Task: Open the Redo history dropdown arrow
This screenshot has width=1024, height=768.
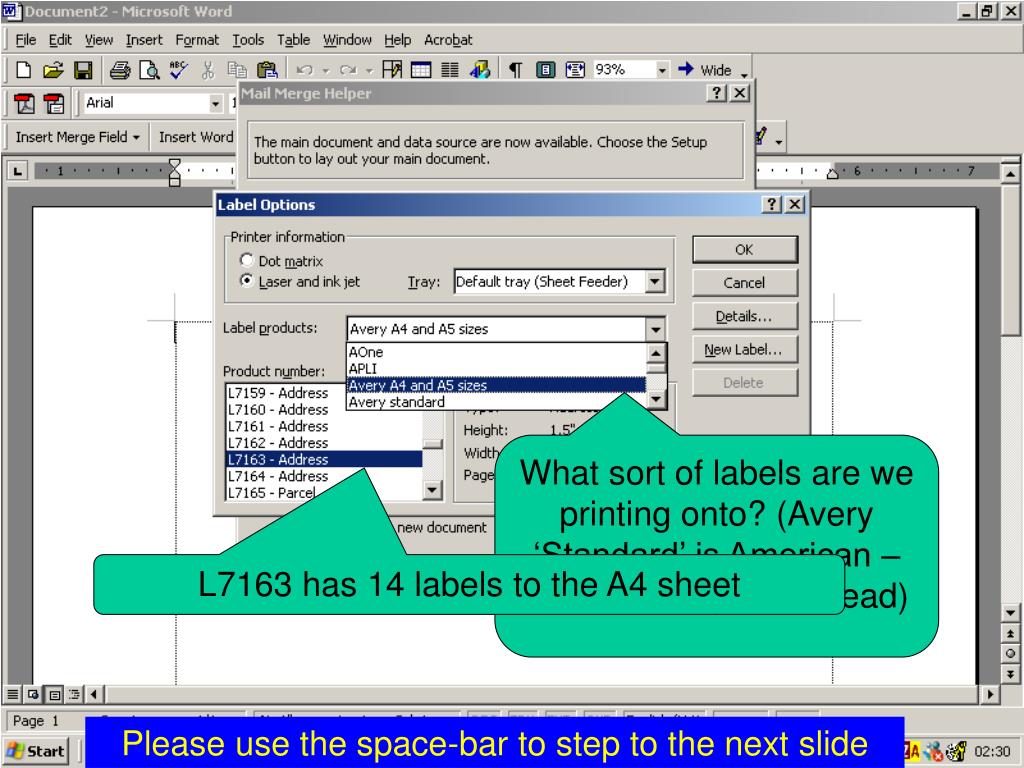Action: pyautogui.click(x=368, y=71)
